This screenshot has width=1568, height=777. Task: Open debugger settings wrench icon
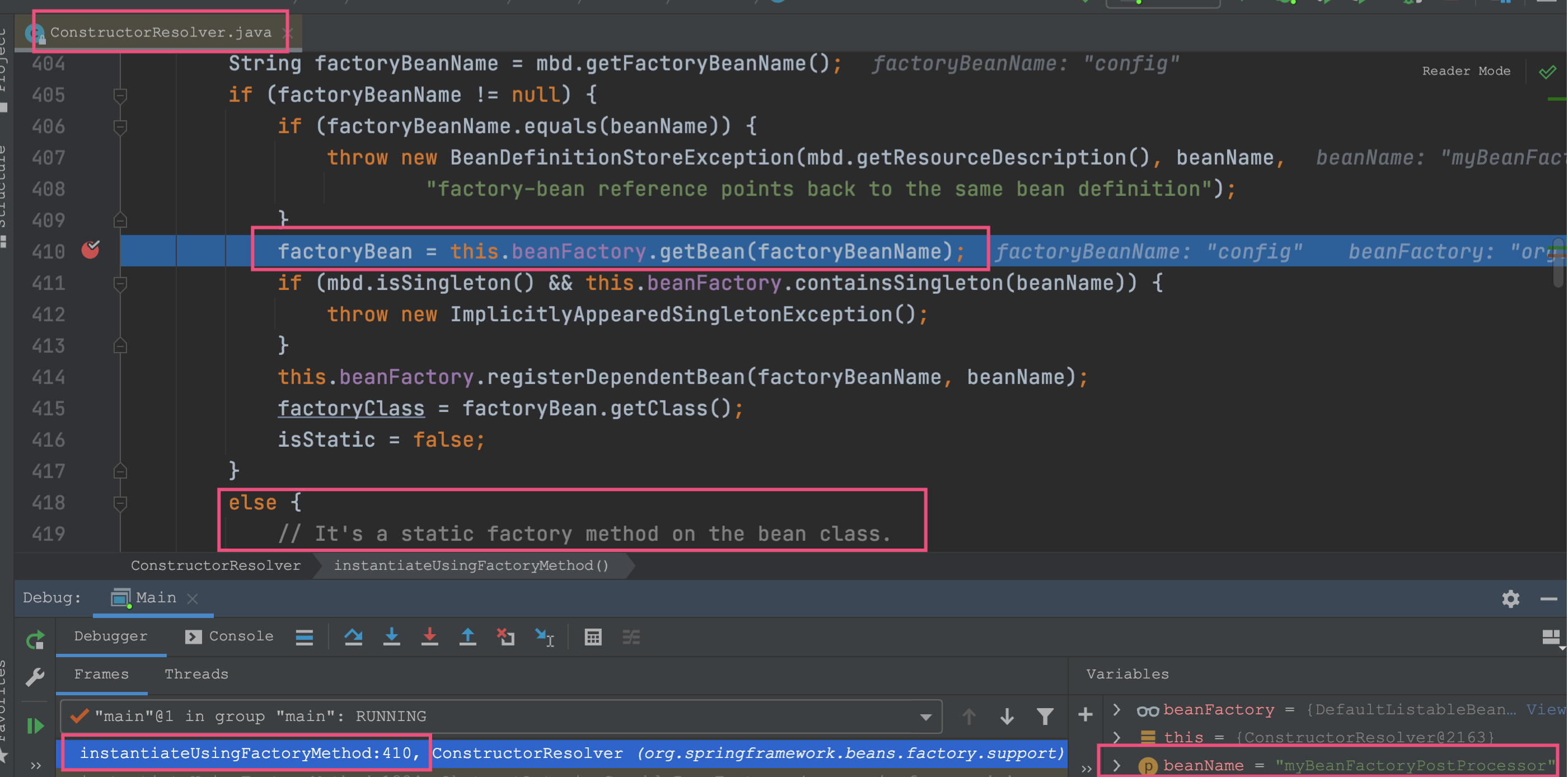point(35,677)
